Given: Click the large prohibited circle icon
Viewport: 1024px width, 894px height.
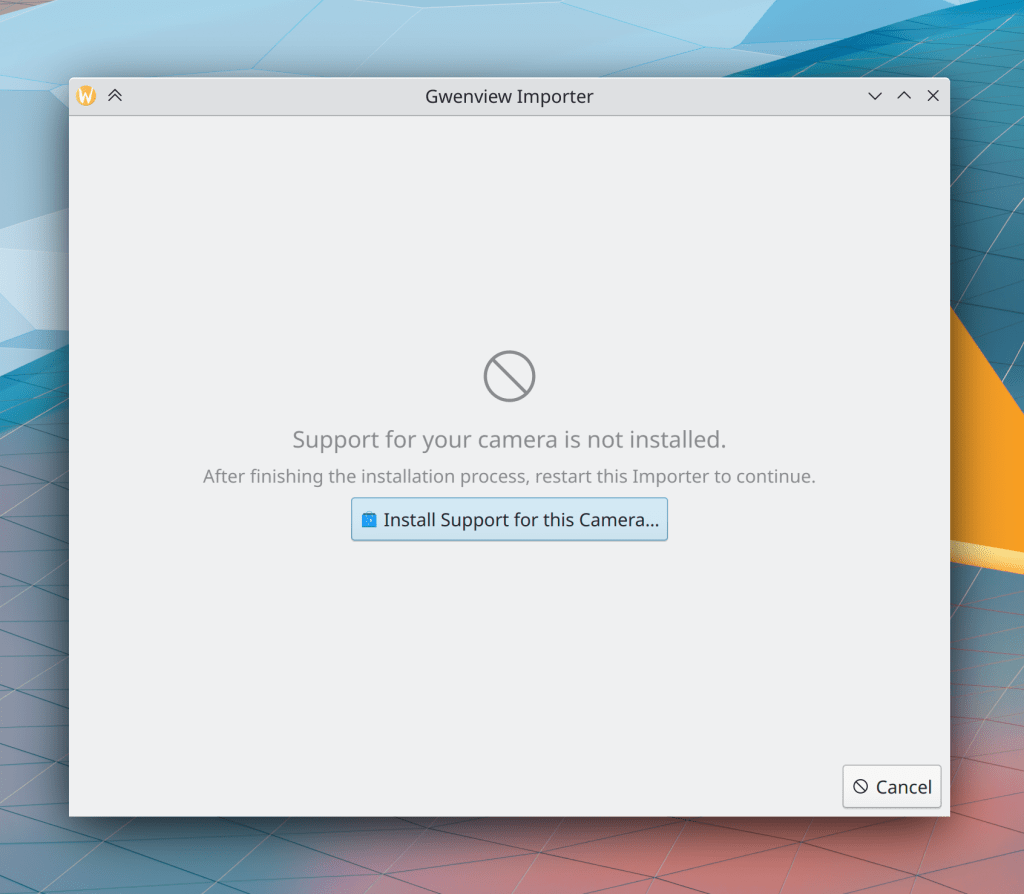Looking at the screenshot, I should click(x=509, y=377).
